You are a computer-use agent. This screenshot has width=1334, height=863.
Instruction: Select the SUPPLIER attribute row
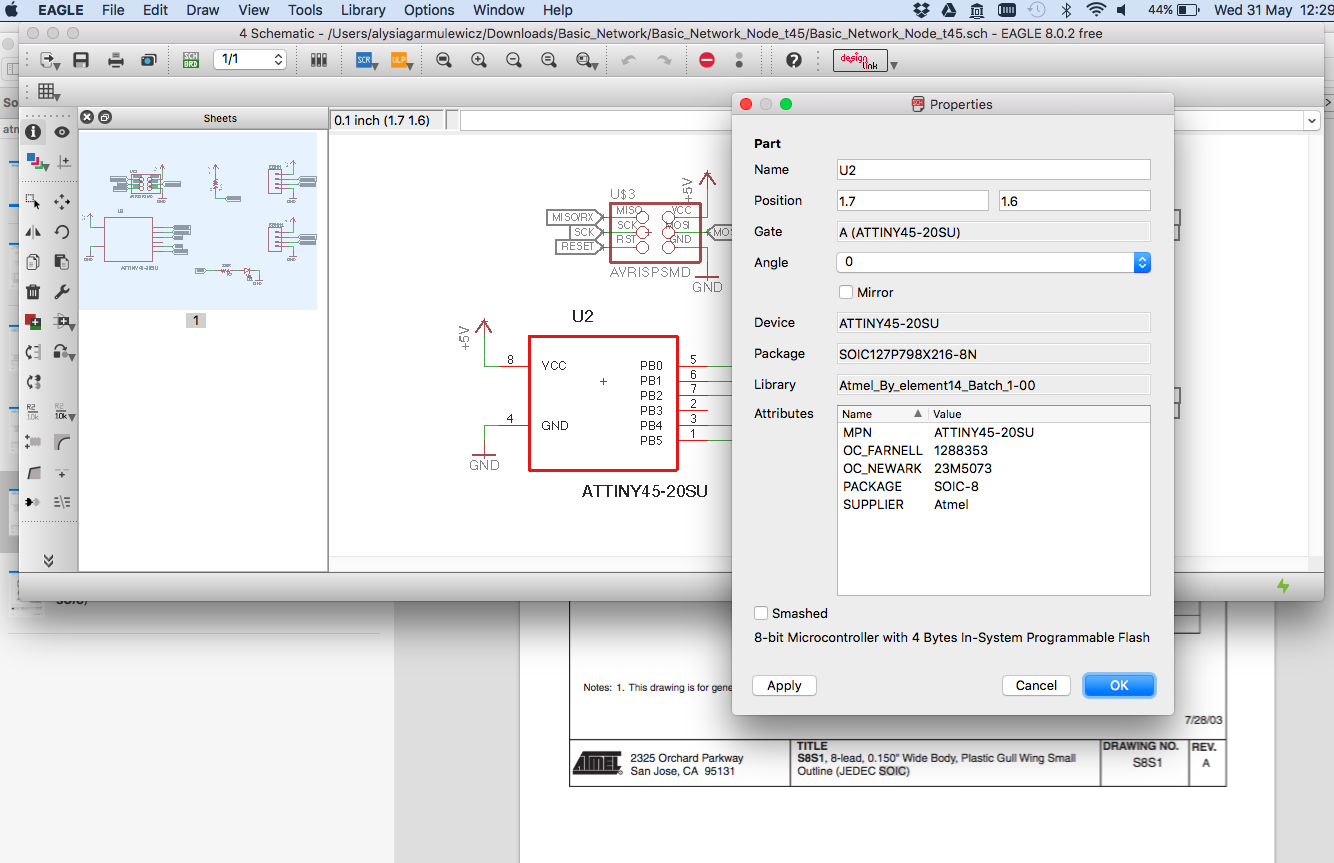click(x=994, y=504)
